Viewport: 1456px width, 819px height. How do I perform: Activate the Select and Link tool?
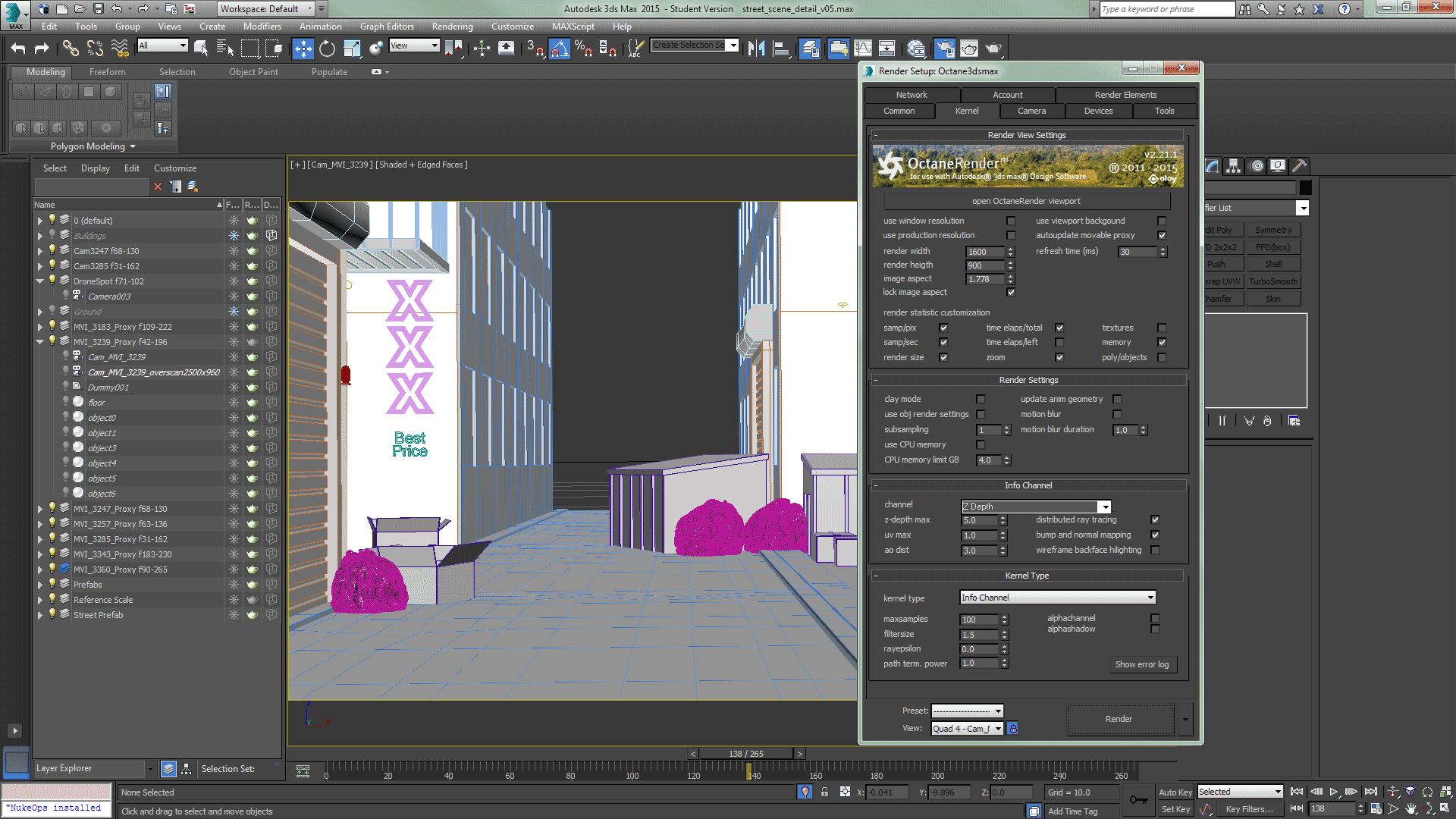pyautogui.click(x=71, y=49)
